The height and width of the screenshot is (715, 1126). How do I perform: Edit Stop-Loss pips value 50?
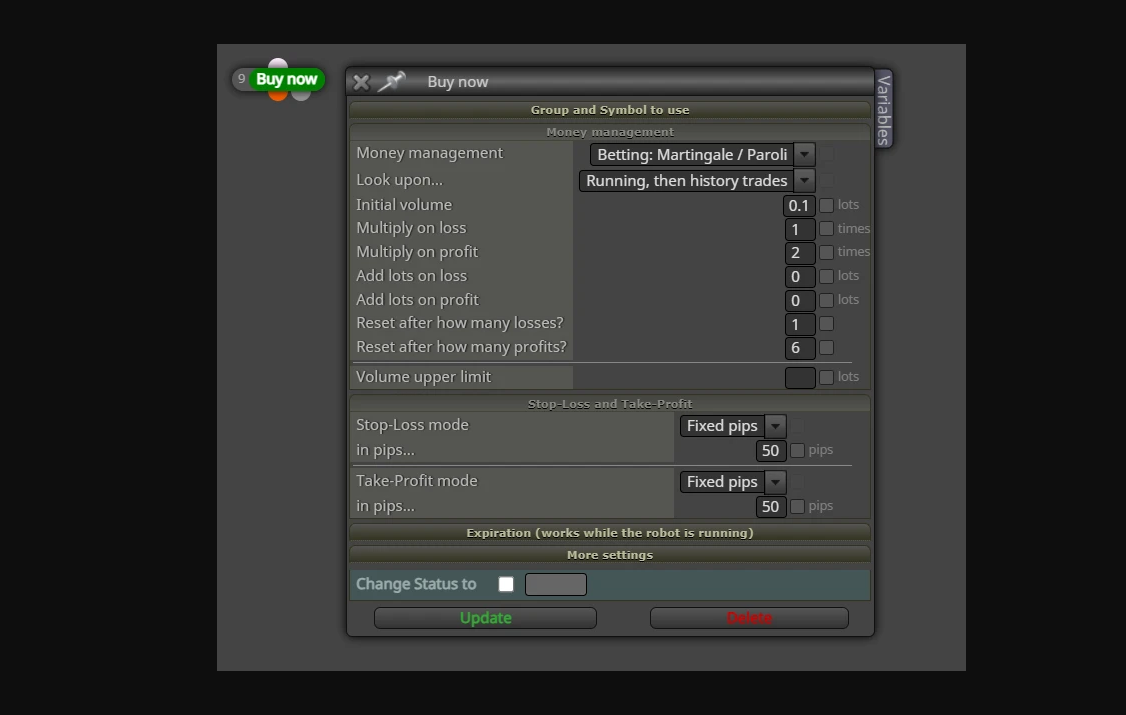click(x=771, y=450)
